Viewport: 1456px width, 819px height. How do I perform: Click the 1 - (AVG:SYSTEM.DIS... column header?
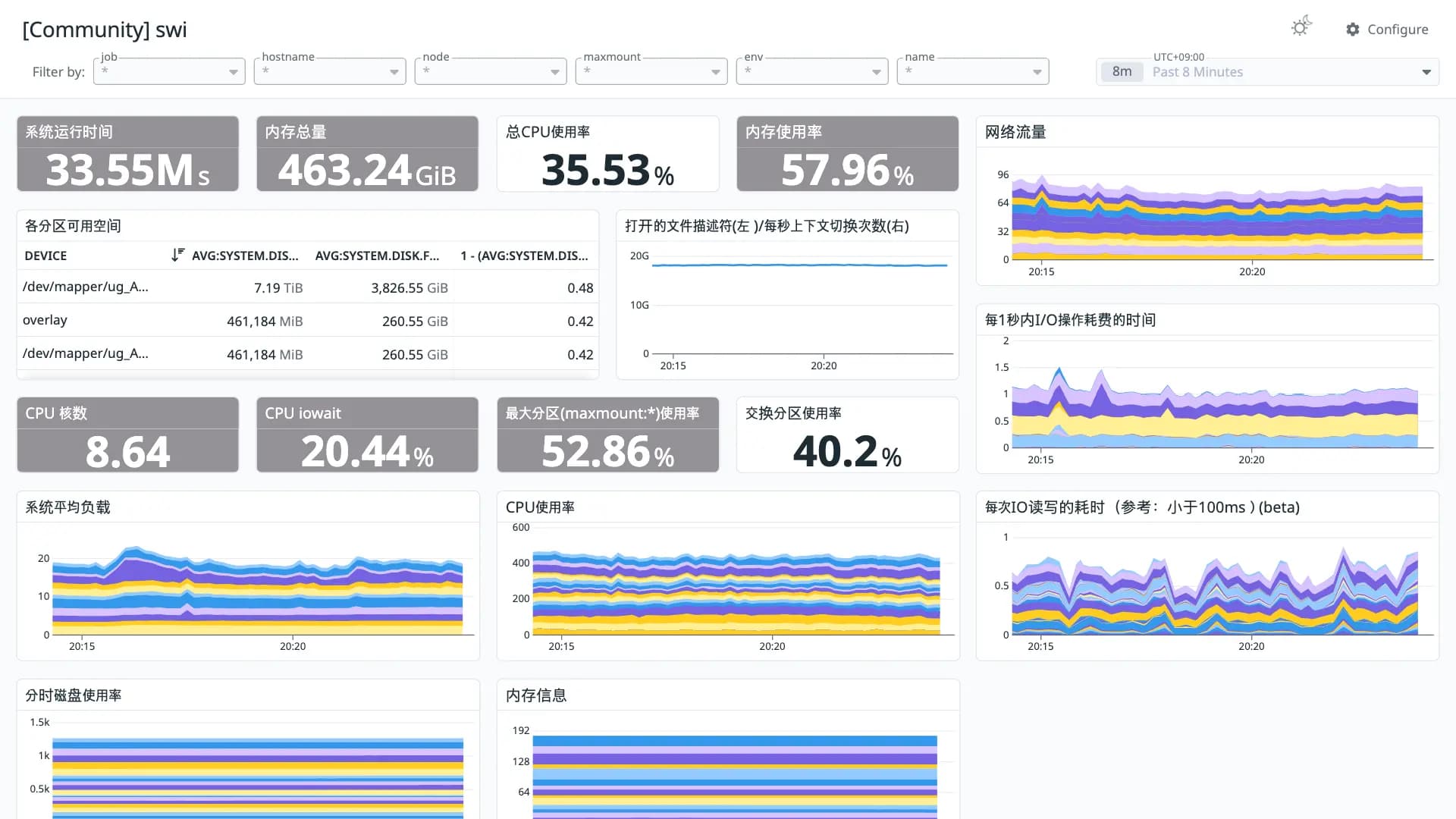coord(524,256)
